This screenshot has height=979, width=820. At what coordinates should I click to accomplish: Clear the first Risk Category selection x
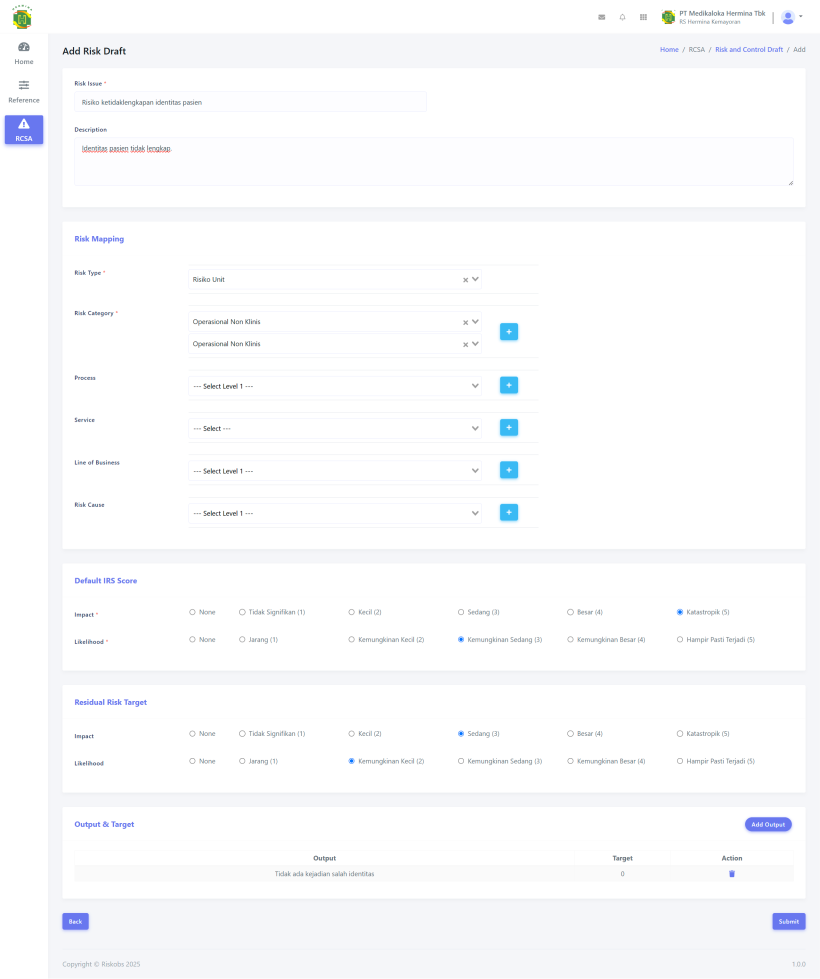click(x=465, y=323)
